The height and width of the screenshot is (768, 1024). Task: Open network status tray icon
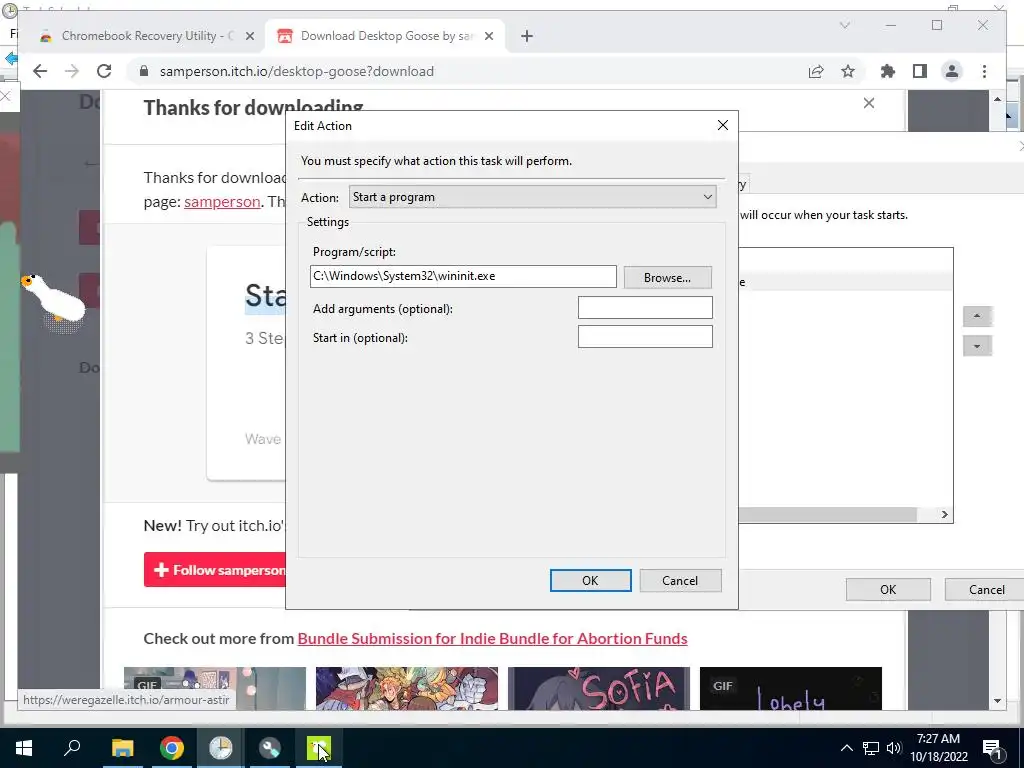tap(871, 748)
